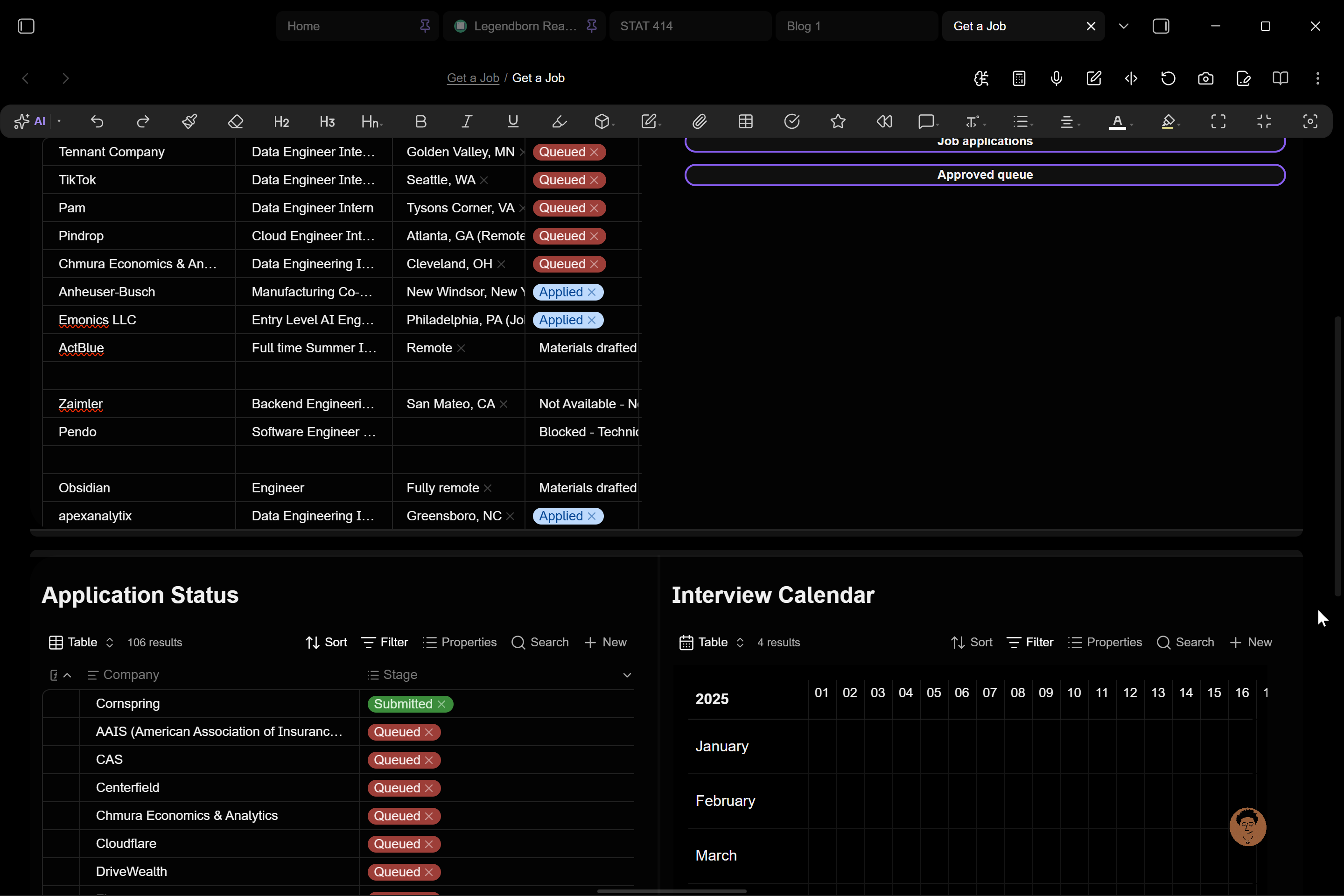Open the list style dropdown
Image resolution: width=1344 pixels, height=896 pixels.
pyautogui.click(x=1022, y=121)
